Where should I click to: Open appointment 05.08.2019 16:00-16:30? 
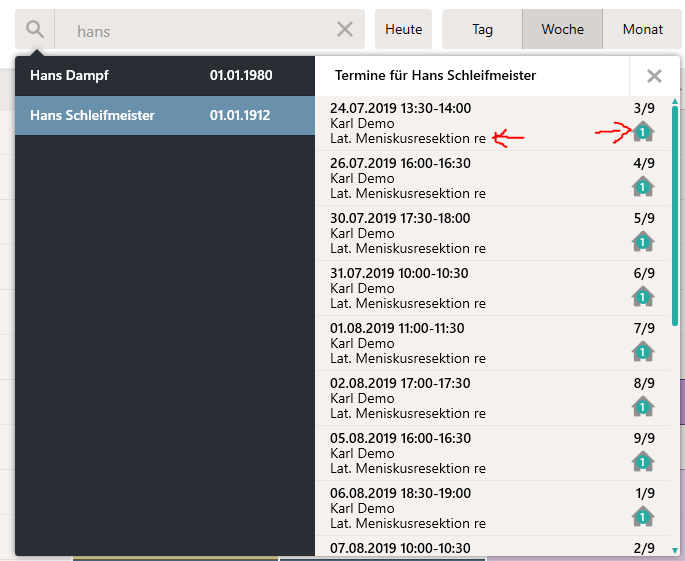click(492, 454)
